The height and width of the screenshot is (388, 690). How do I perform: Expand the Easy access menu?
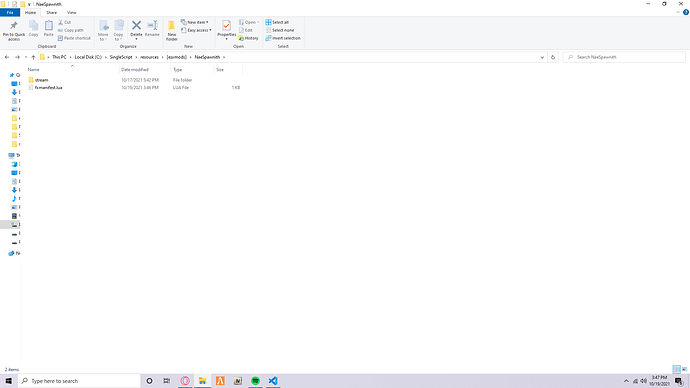(x=196, y=30)
